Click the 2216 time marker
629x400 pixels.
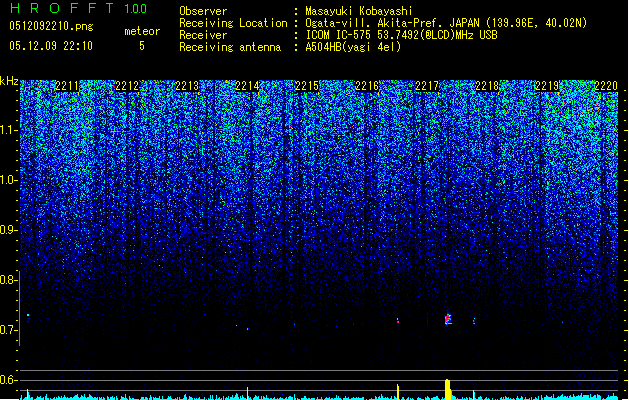tap(367, 86)
